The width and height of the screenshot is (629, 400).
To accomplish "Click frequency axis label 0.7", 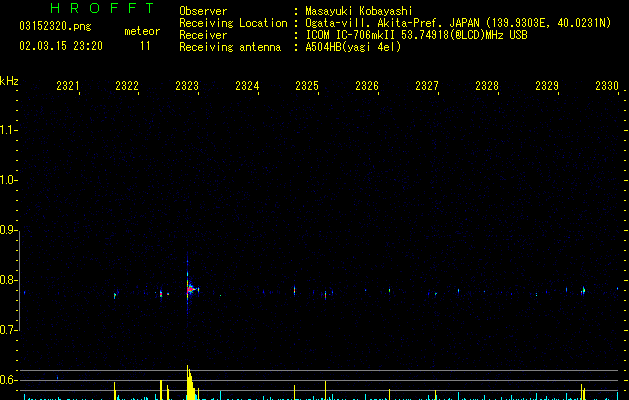I will [8, 330].
